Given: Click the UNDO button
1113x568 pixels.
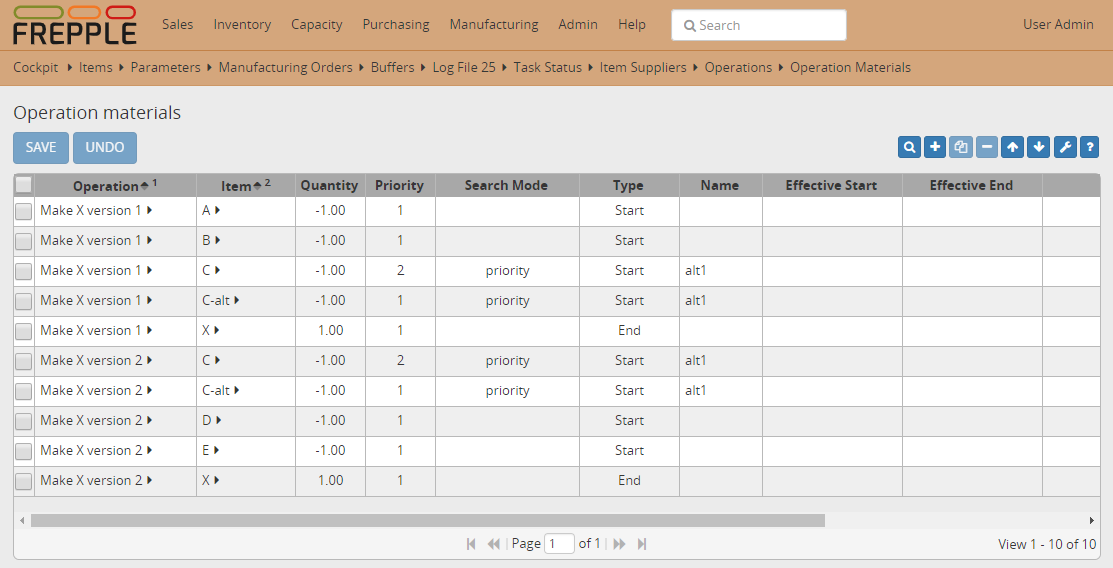Looking at the screenshot, I should 105,148.
